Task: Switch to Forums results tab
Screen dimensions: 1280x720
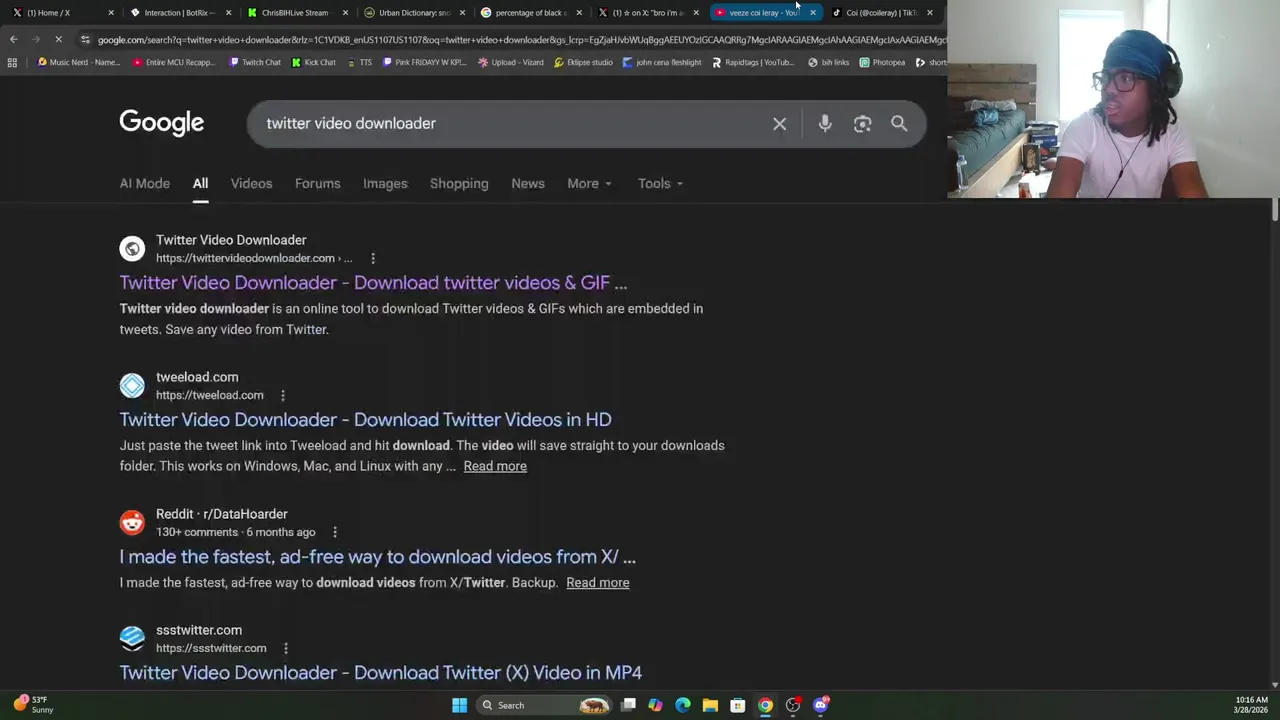Action: [317, 183]
